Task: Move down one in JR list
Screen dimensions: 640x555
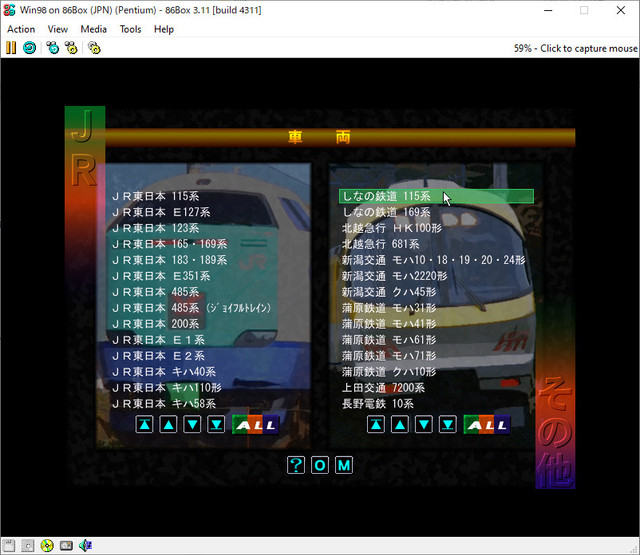Action: (192, 425)
